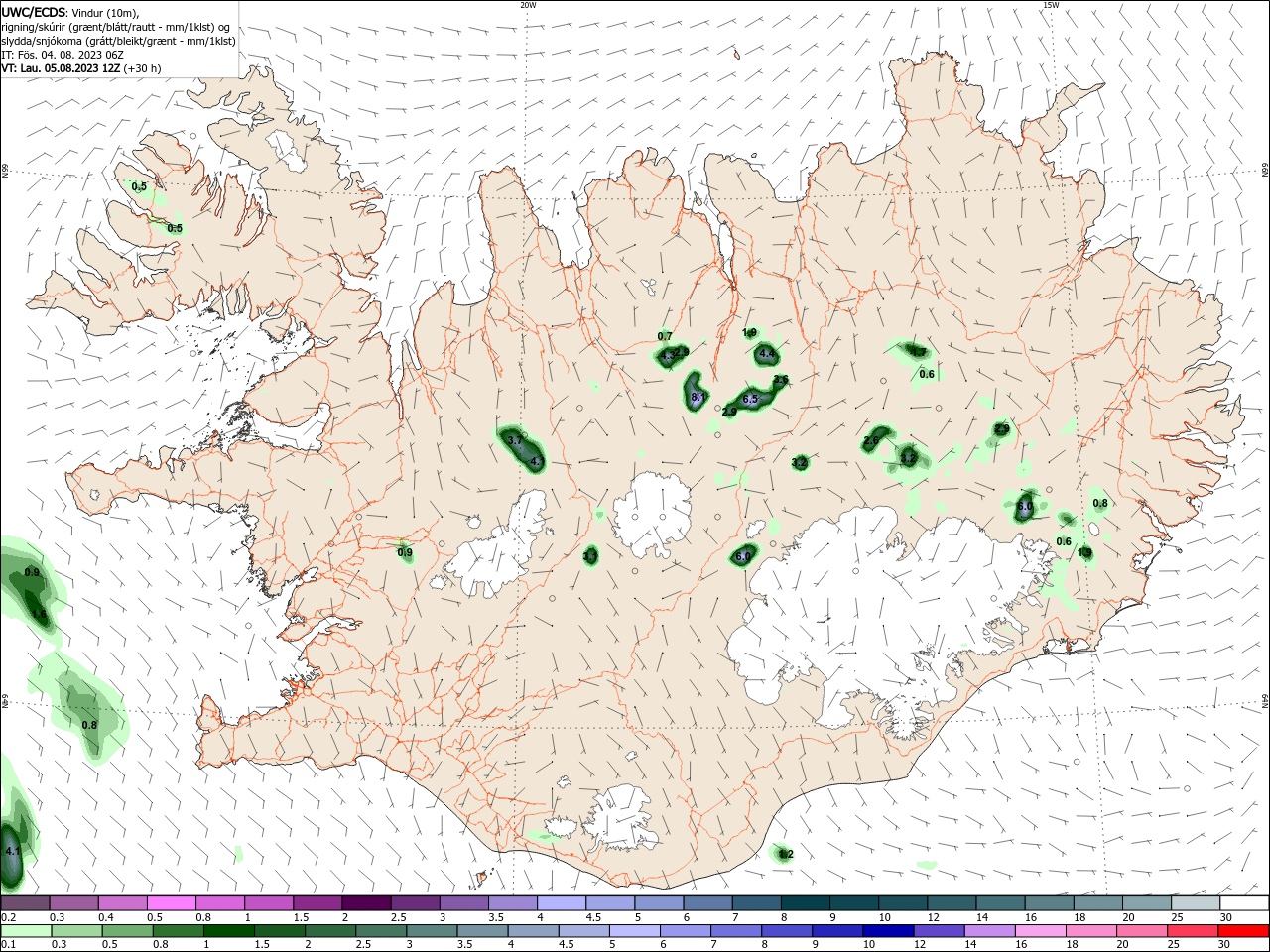The height and width of the screenshot is (952, 1270).
Task: Pick the lavender 4 swatch on upper scale
Action: 561,903
